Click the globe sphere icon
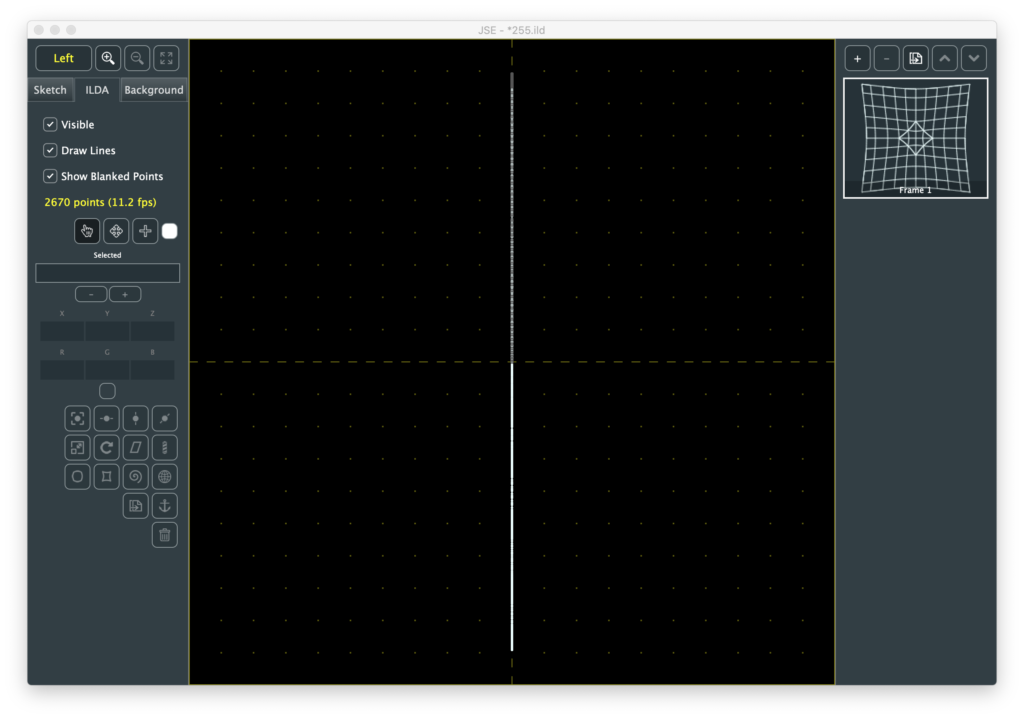The height and width of the screenshot is (719, 1024). pyautogui.click(x=165, y=476)
